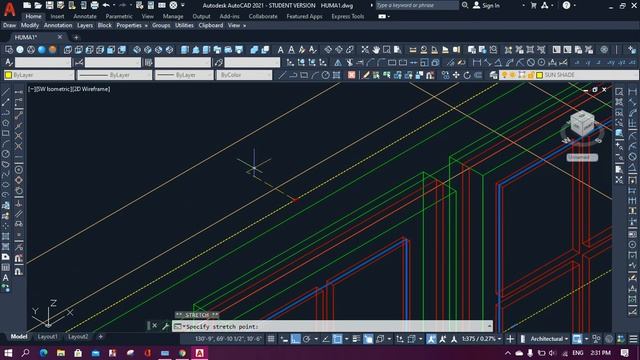
Task: Click the Customization menu icon in status bar
Action: click(x=633, y=339)
